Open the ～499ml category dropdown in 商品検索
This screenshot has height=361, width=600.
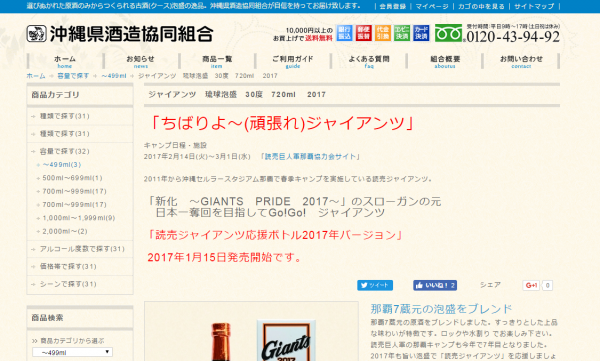pyautogui.click(x=72, y=352)
